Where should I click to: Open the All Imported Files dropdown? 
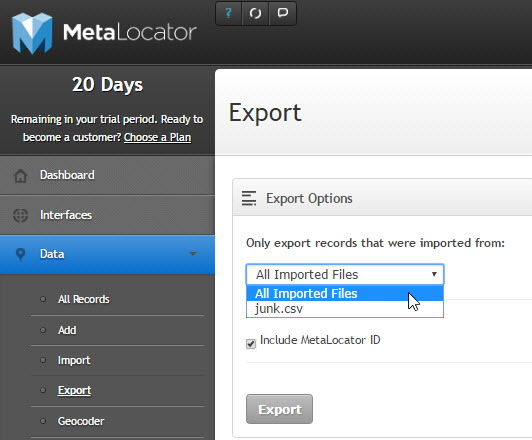tap(345, 274)
